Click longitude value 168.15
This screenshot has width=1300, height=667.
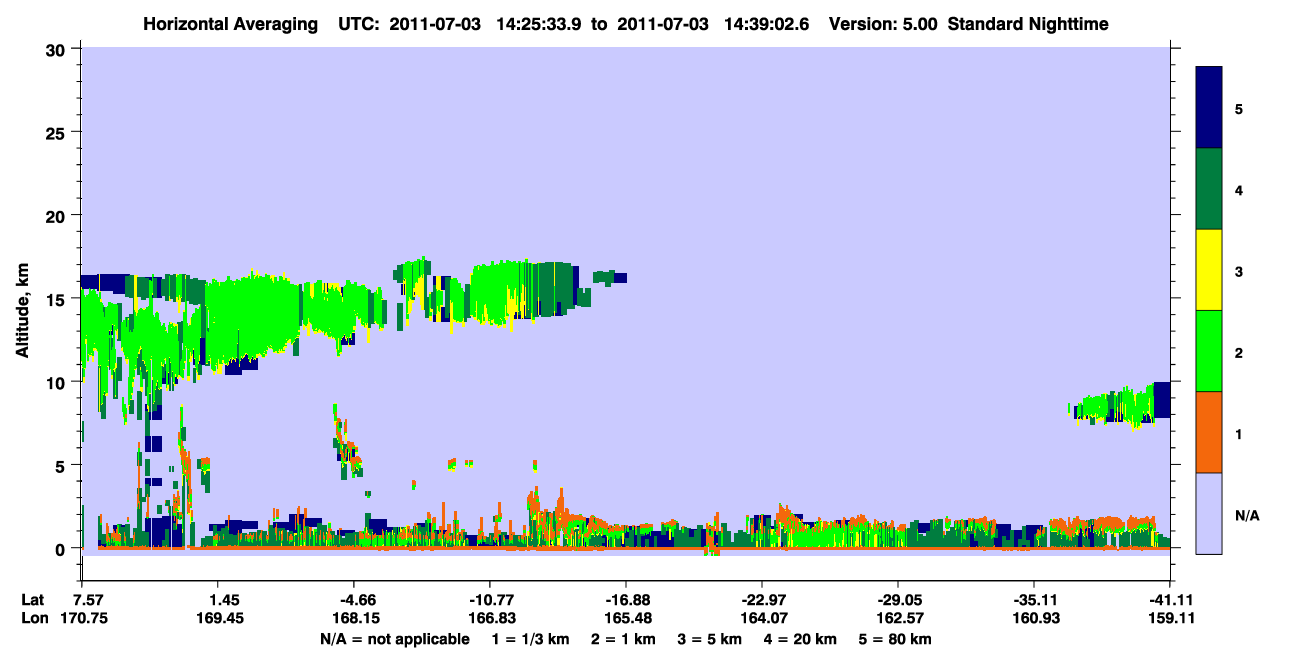point(354,618)
